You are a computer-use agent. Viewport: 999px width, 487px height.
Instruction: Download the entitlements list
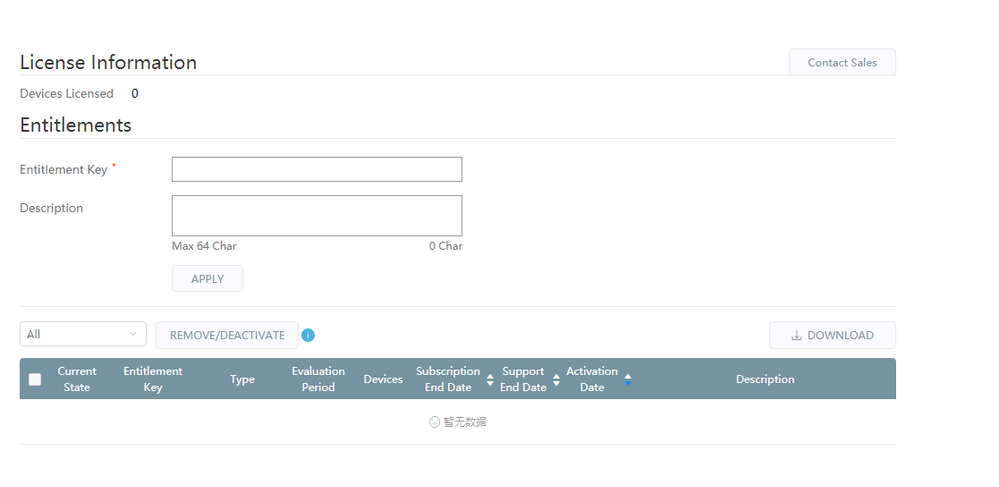832,335
